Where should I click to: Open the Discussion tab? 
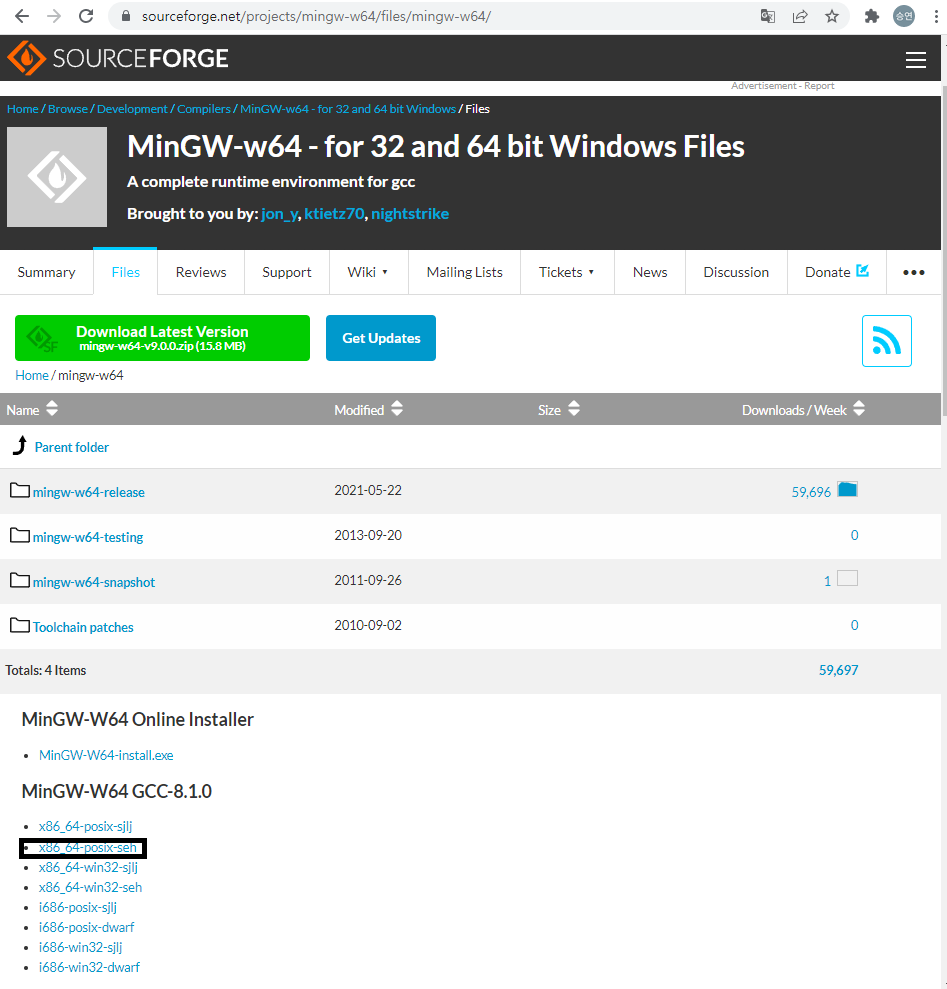(736, 272)
